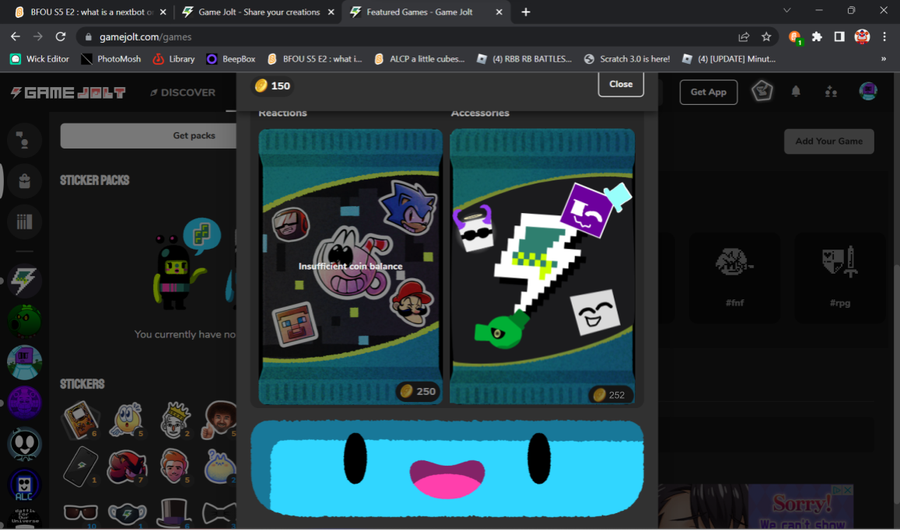The height and width of the screenshot is (531, 900).
Task: Select the crowned clown face sticker
Action: click(x=174, y=420)
